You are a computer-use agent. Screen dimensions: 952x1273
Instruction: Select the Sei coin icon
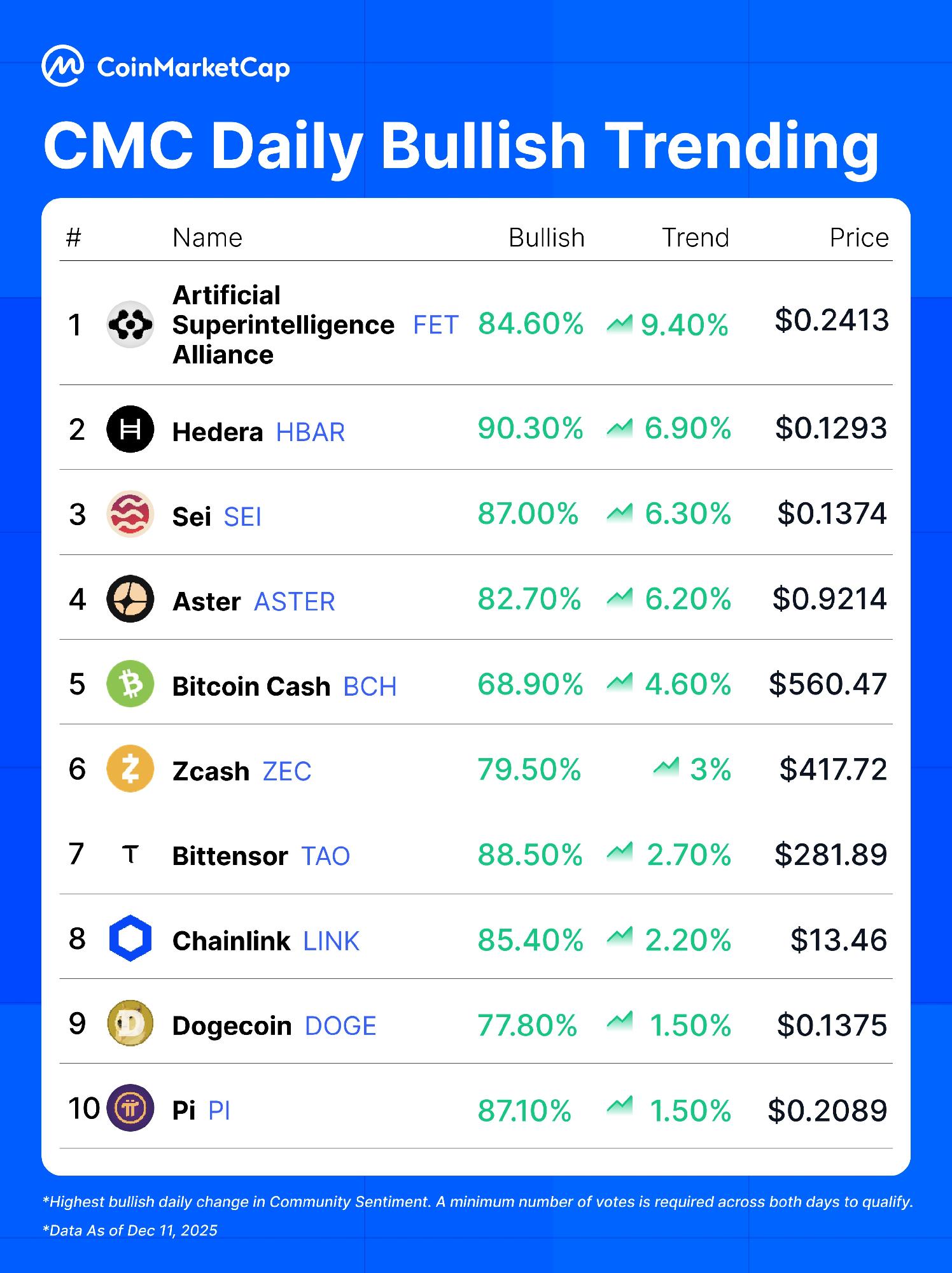(130, 514)
